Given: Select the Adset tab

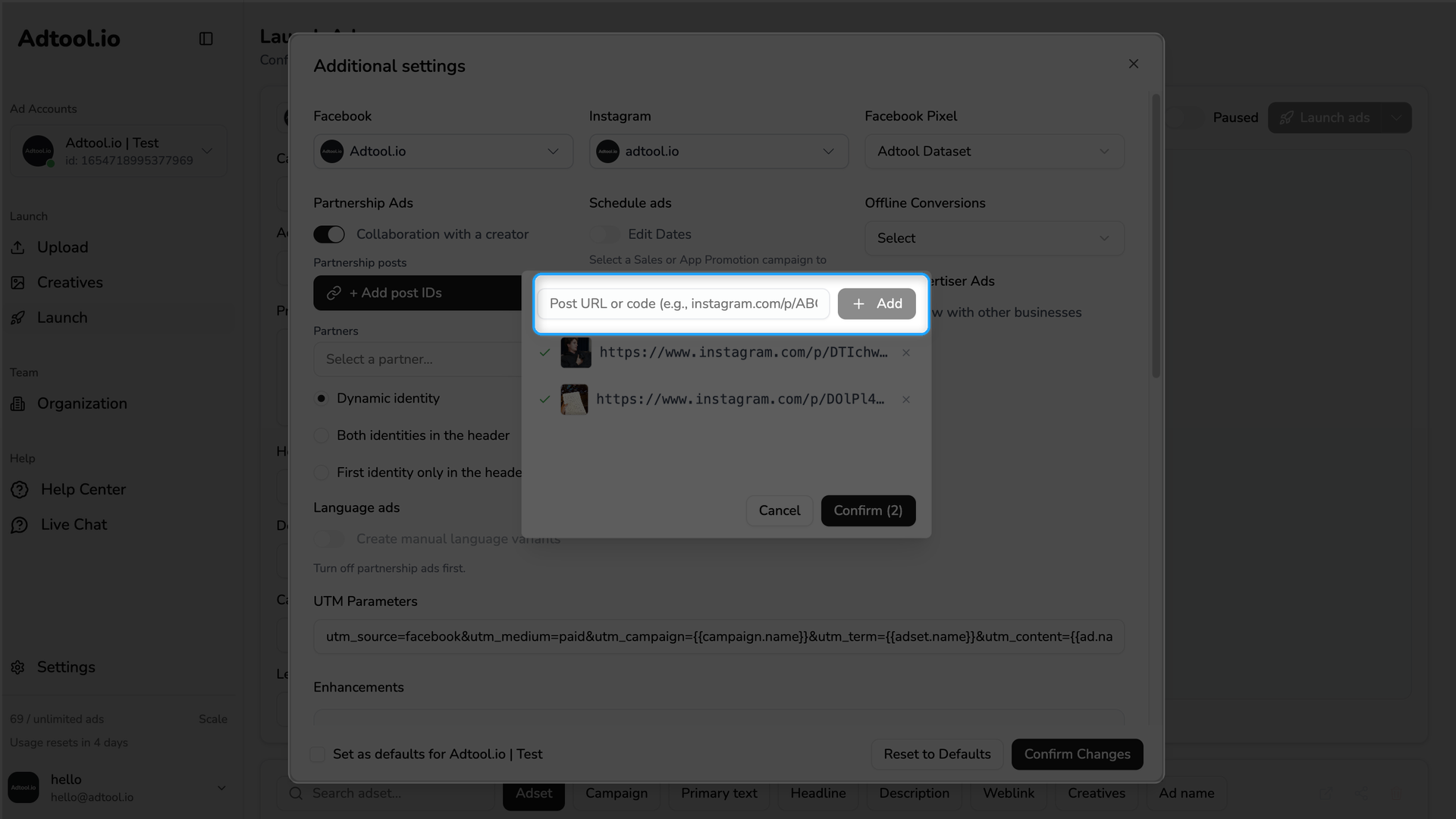Looking at the screenshot, I should click(534, 793).
